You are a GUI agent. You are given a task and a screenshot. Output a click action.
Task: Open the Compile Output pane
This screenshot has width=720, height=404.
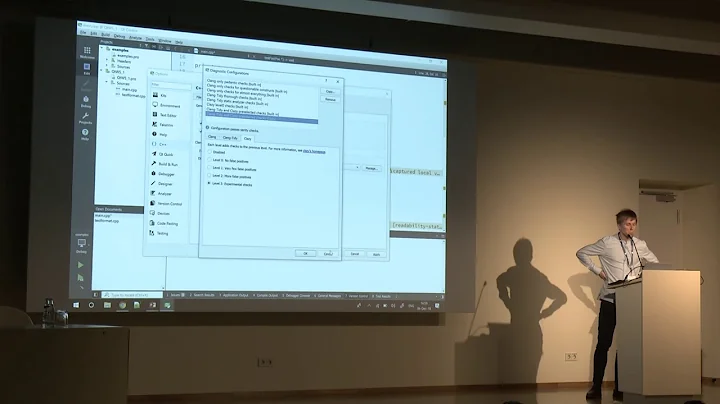pyautogui.click(x=265, y=296)
